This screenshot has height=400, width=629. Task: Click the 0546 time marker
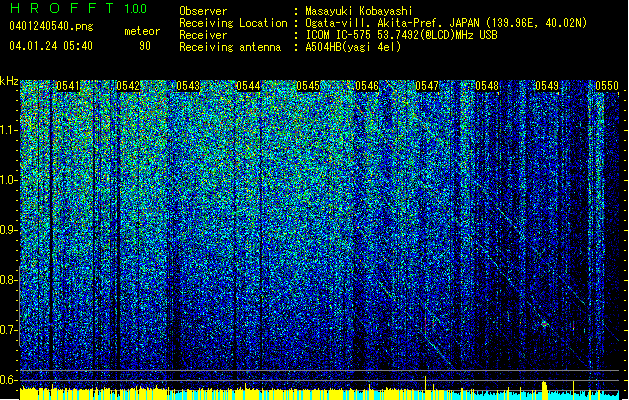367,86
